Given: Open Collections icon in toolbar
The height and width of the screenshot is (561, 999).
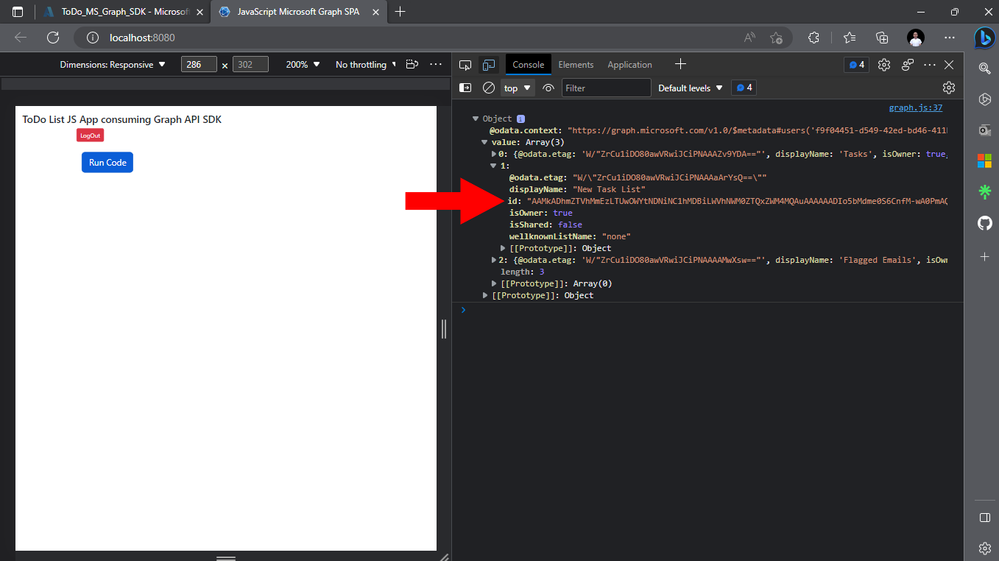Looking at the screenshot, I should (x=882, y=38).
